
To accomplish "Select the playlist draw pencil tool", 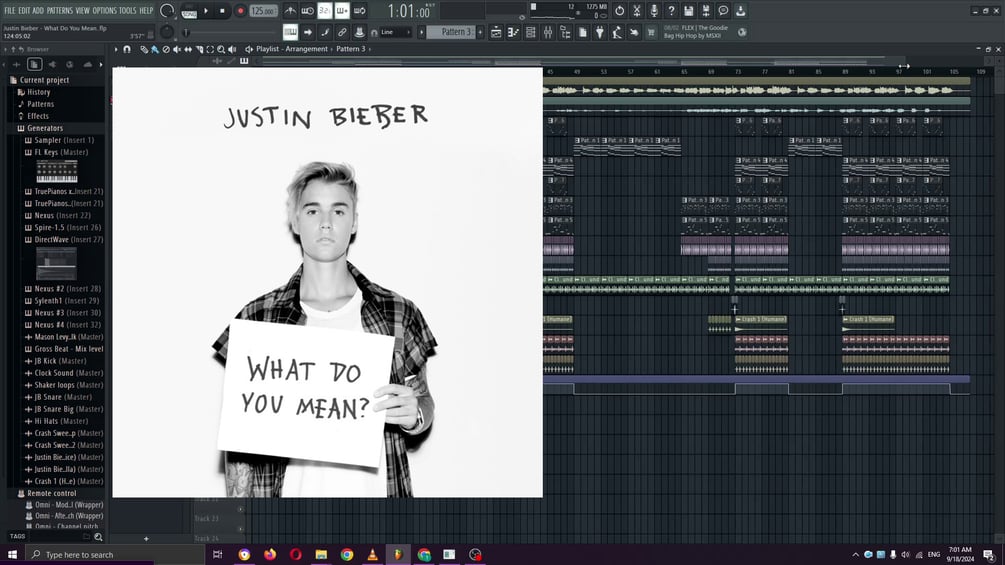I will (x=144, y=49).
